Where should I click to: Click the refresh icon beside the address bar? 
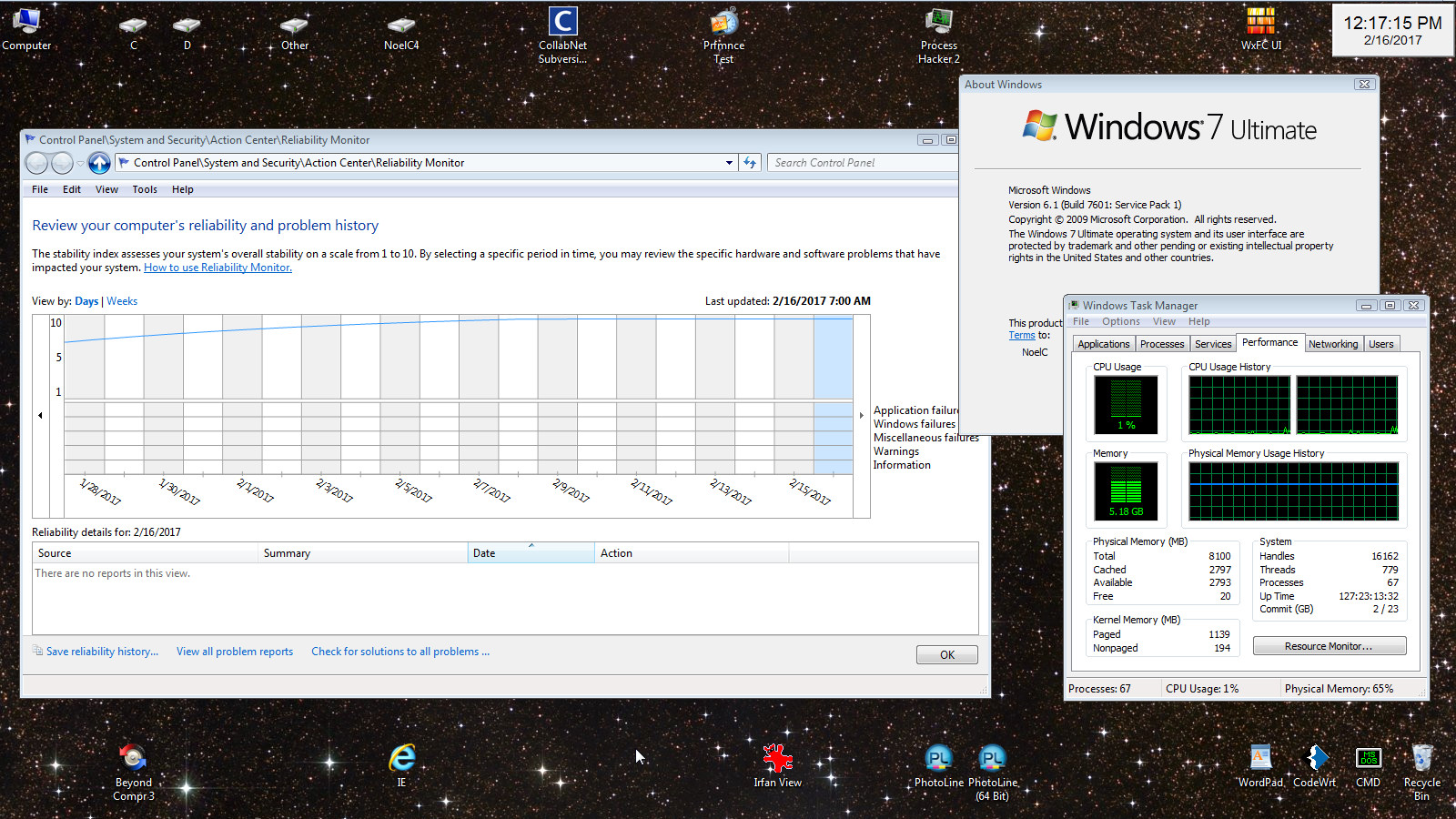click(750, 163)
